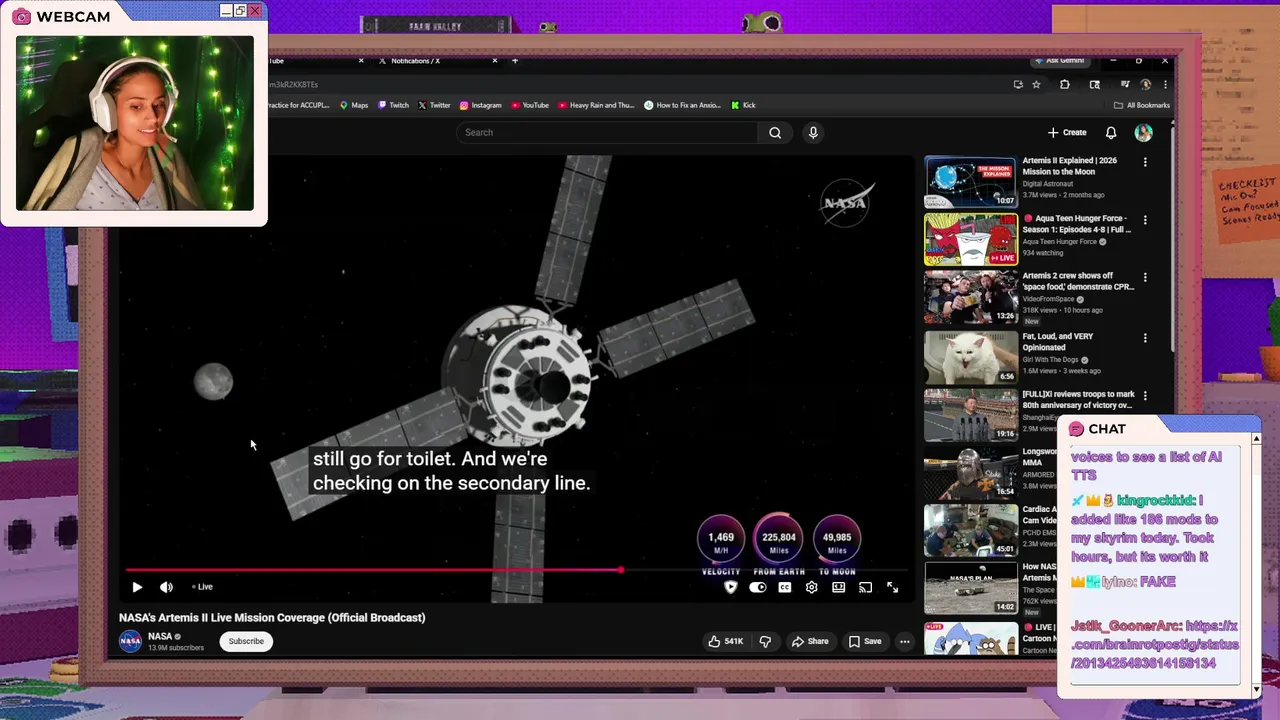Viewport: 1280px width, 720px height.
Task: Open Chrome three-dot main menu
Action: click(1165, 85)
